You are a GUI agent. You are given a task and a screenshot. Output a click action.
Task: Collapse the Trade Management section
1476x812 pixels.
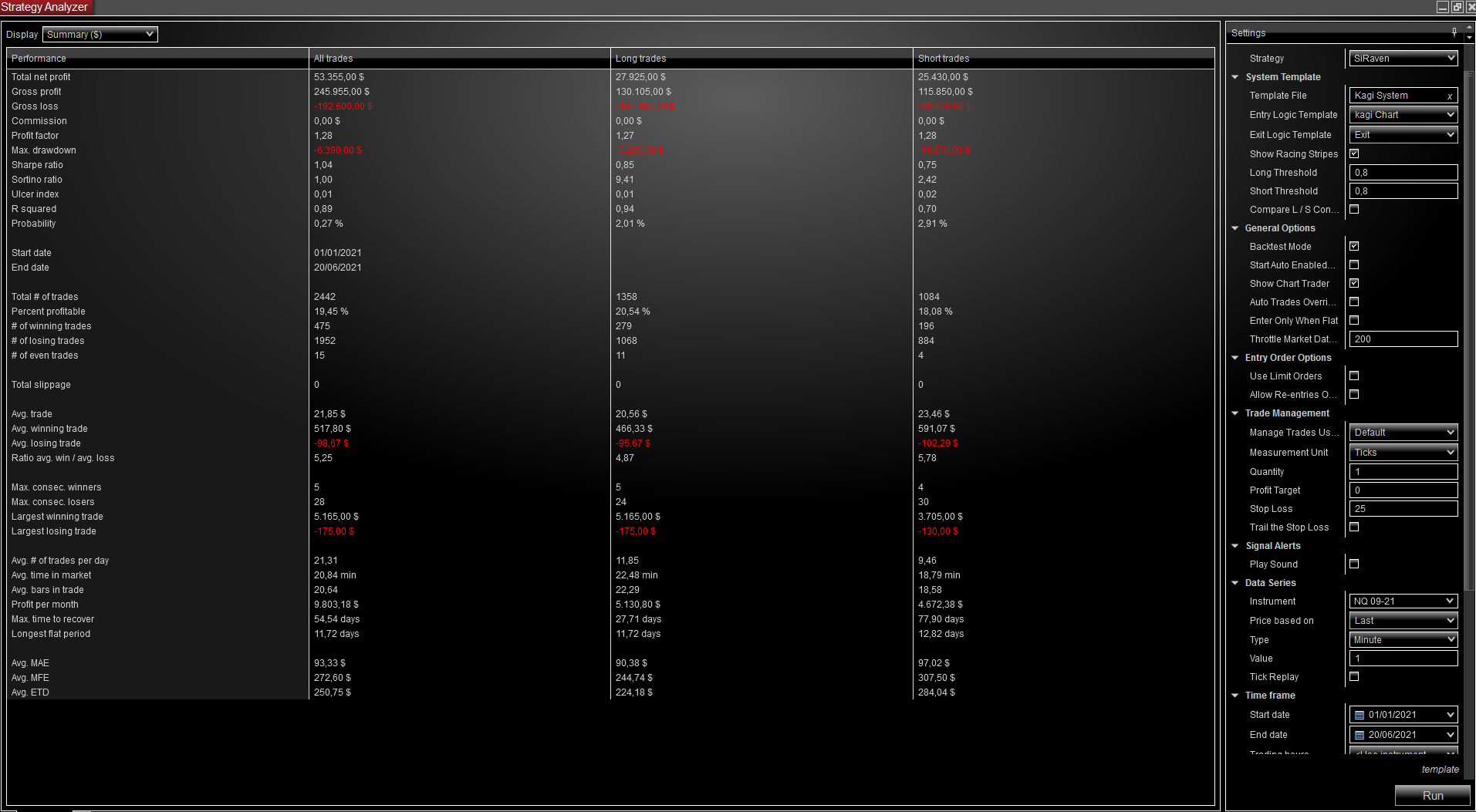[x=1235, y=413]
